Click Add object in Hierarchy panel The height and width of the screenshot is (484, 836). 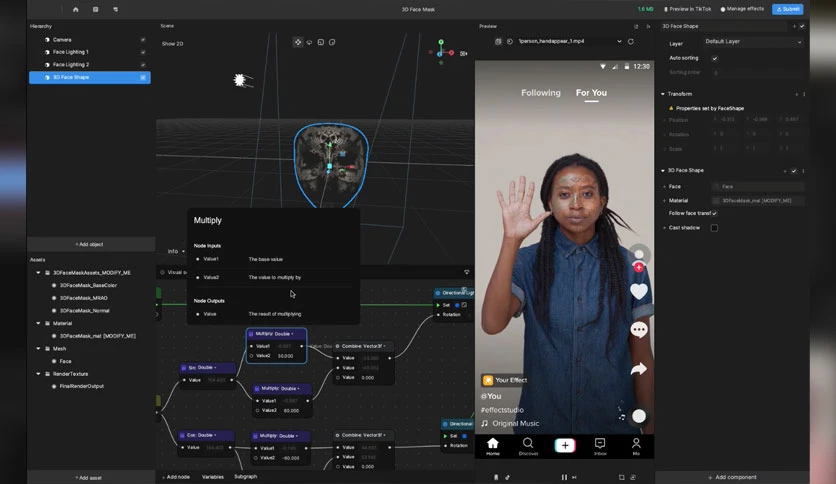[90, 244]
